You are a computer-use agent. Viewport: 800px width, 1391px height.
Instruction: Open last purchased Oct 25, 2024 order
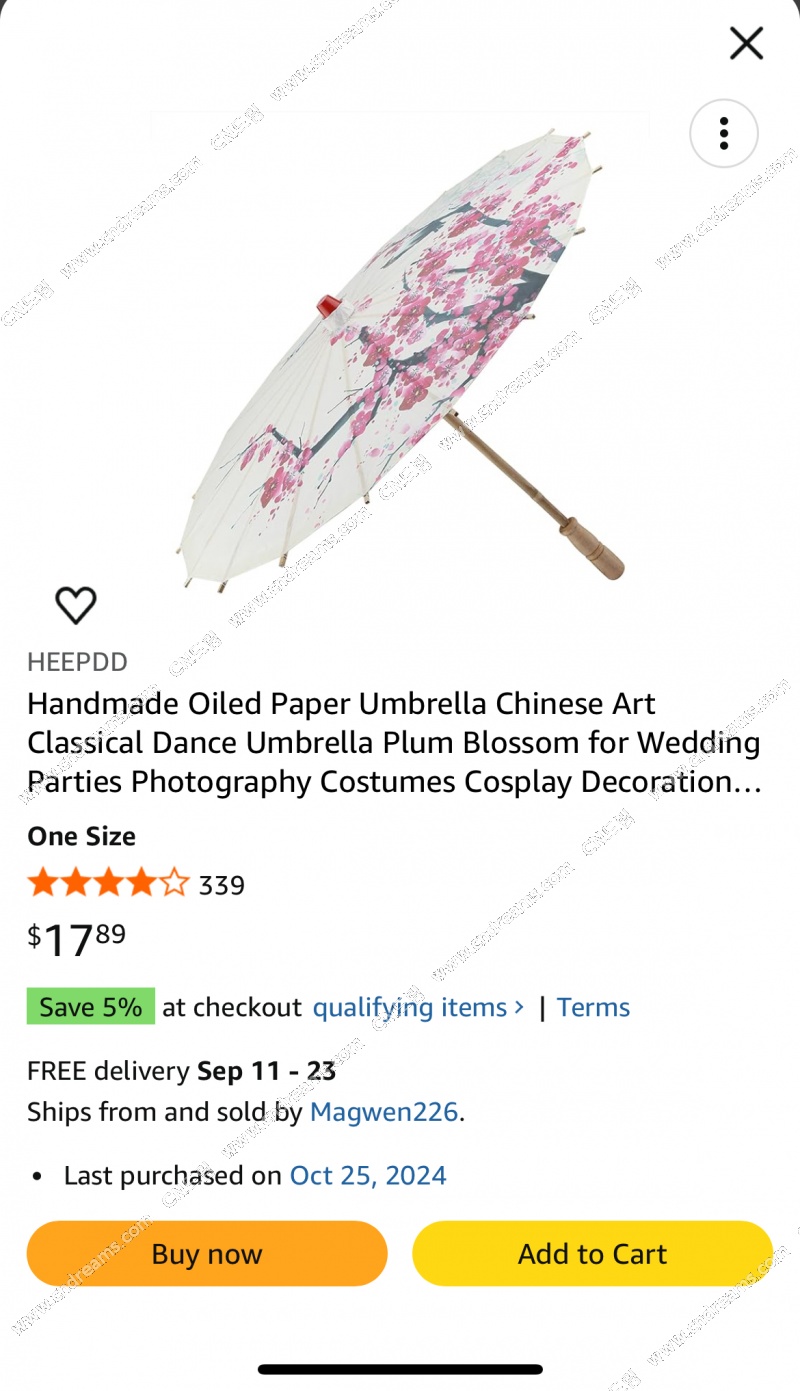click(x=368, y=1175)
